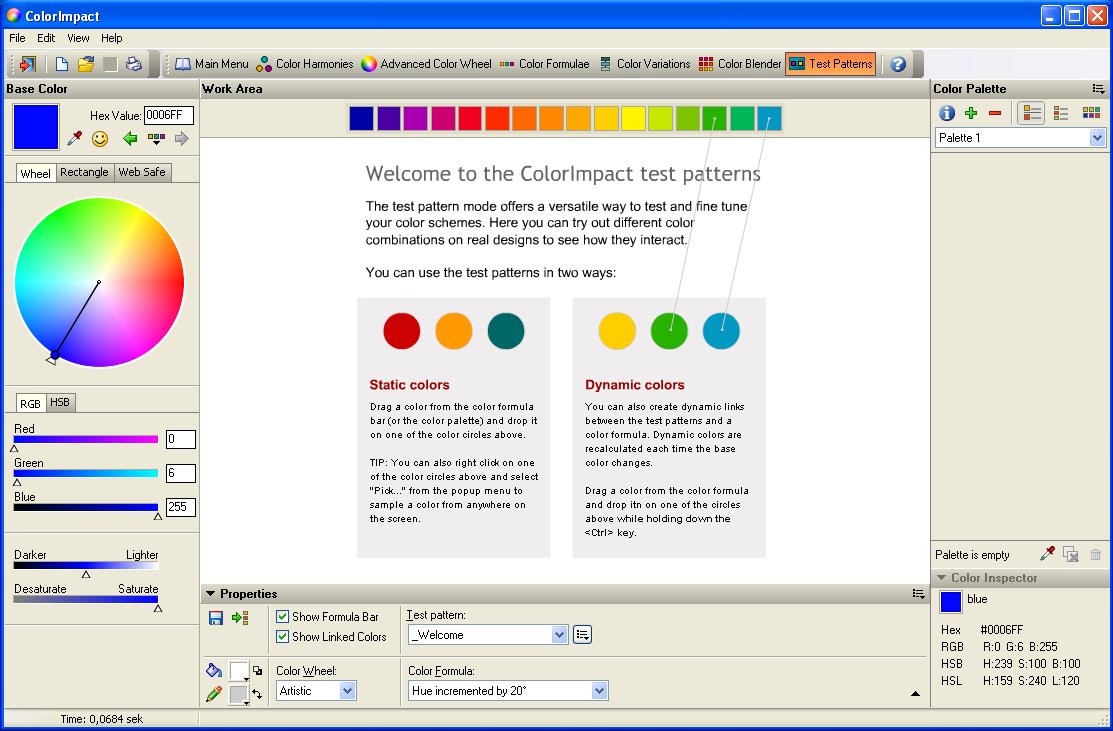1113x731 pixels.
Task: Click eyedropper icon beside Palette is empty
Action: coord(1047,554)
